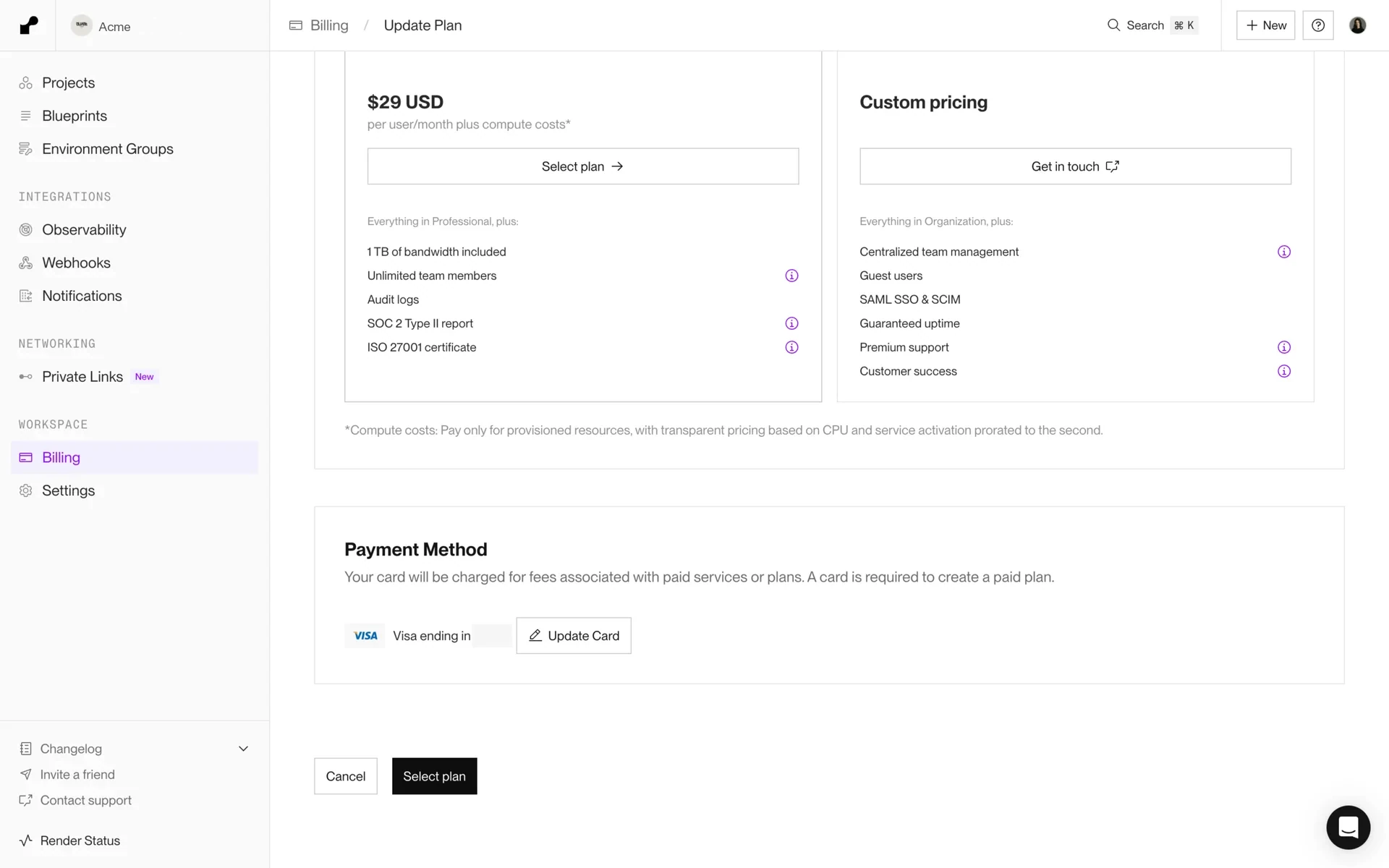Screen dimensions: 1389x868
Task: Click 'Guaranteed uptime' feature text
Action: point(910,323)
